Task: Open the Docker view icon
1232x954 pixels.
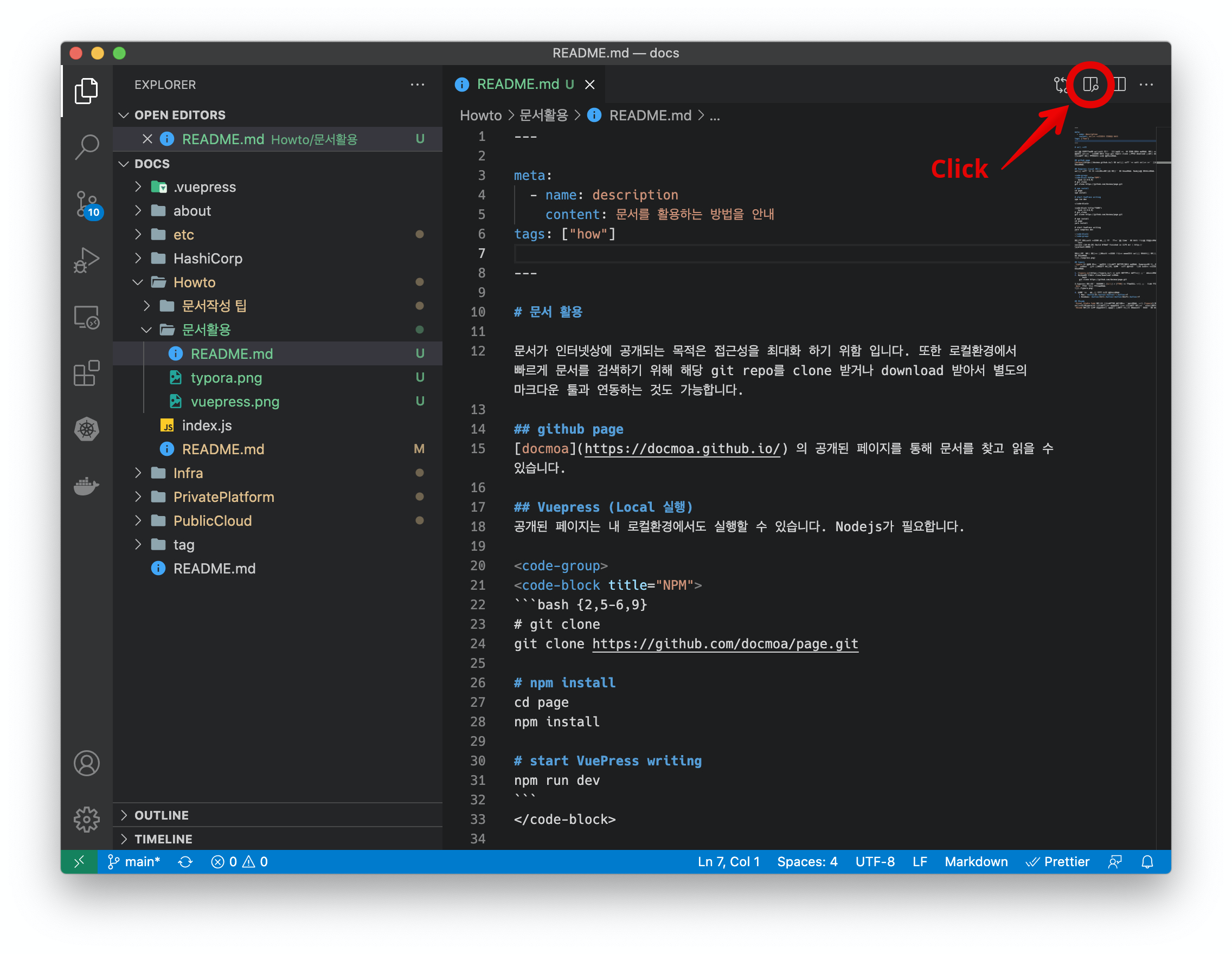Action: point(86,486)
